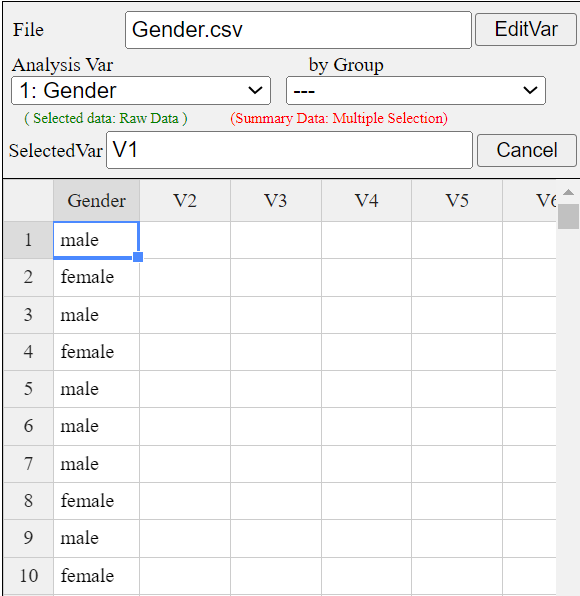580x596 pixels.
Task: Select the V4 column header
Action: click(366, 201)
